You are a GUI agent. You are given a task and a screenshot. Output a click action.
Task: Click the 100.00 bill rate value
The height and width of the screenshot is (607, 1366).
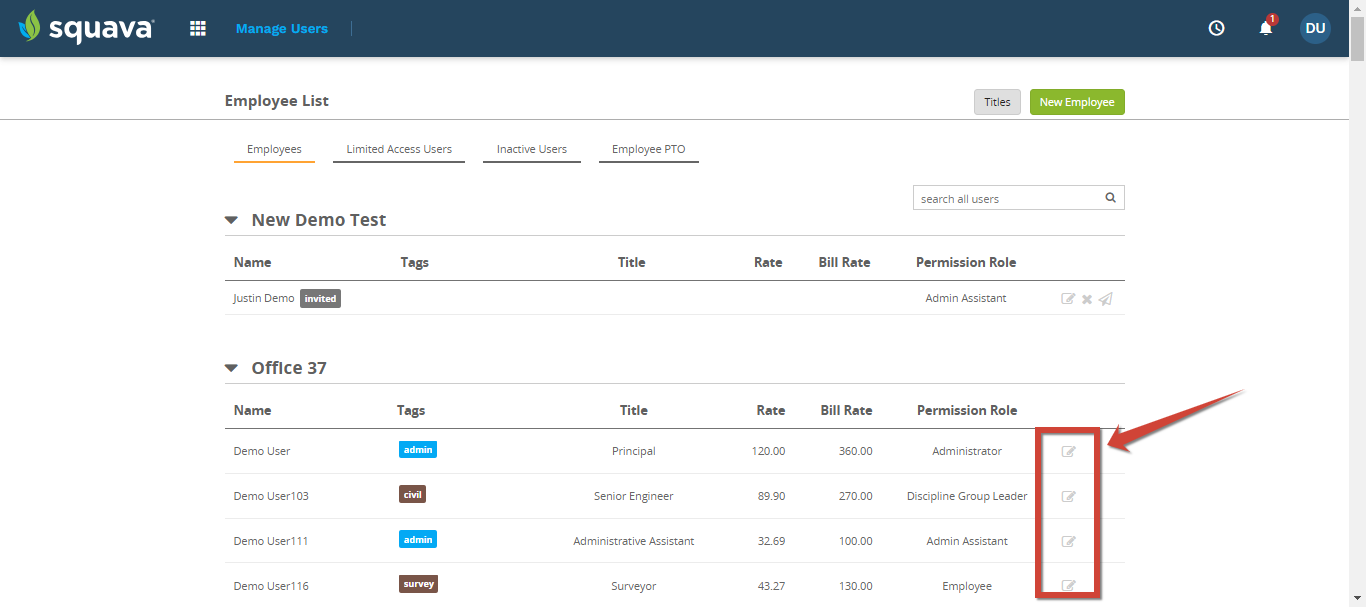(x=855, y=541)
